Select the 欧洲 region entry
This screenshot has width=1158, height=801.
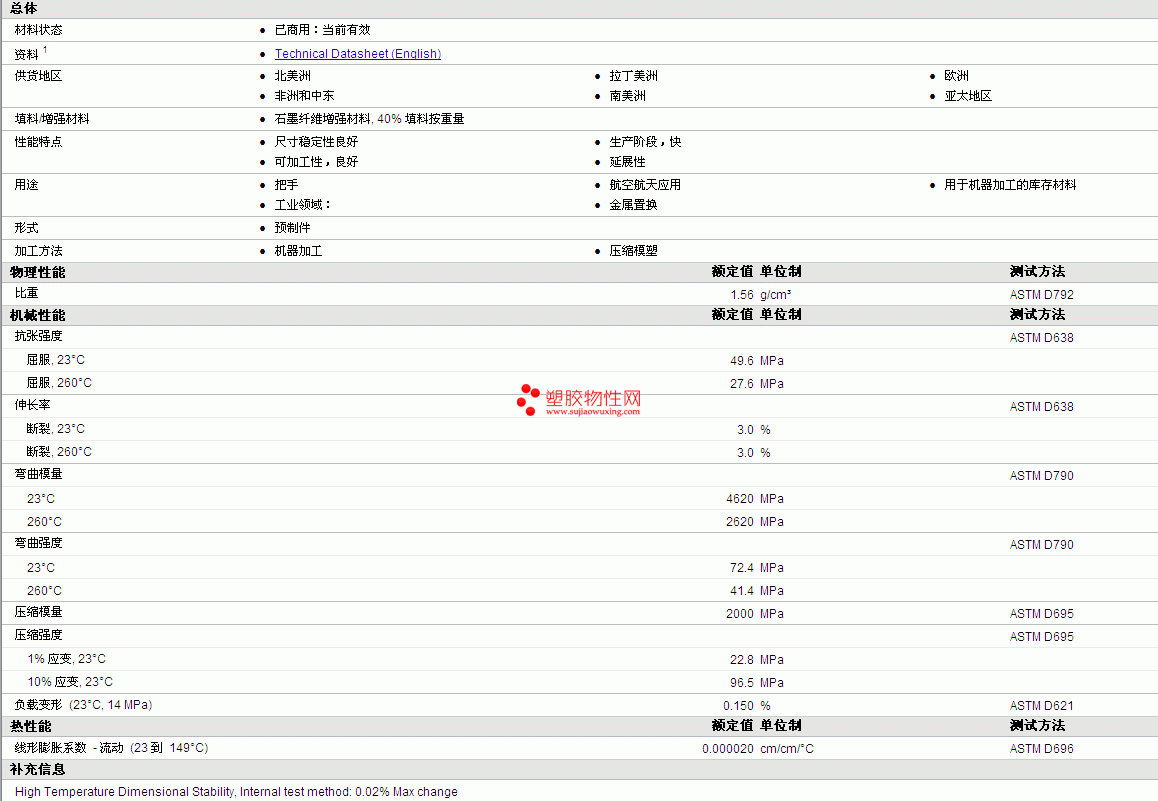click(x=956, y=76)
